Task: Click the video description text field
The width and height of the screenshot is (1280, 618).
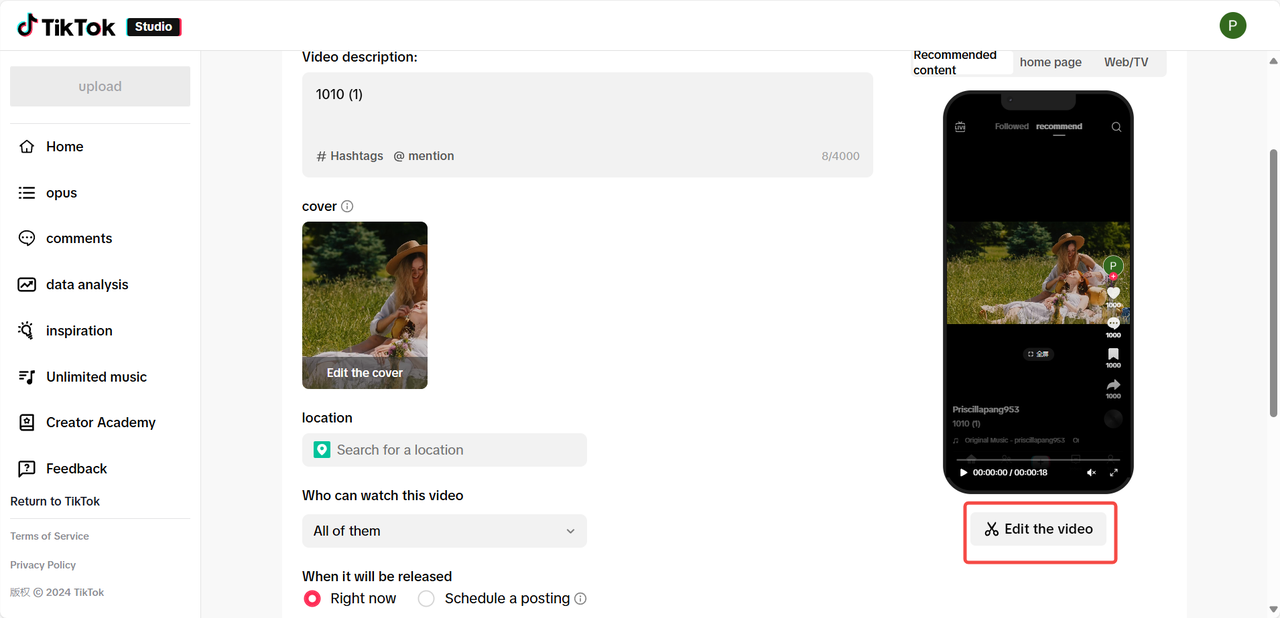Action: click(587, 125)
